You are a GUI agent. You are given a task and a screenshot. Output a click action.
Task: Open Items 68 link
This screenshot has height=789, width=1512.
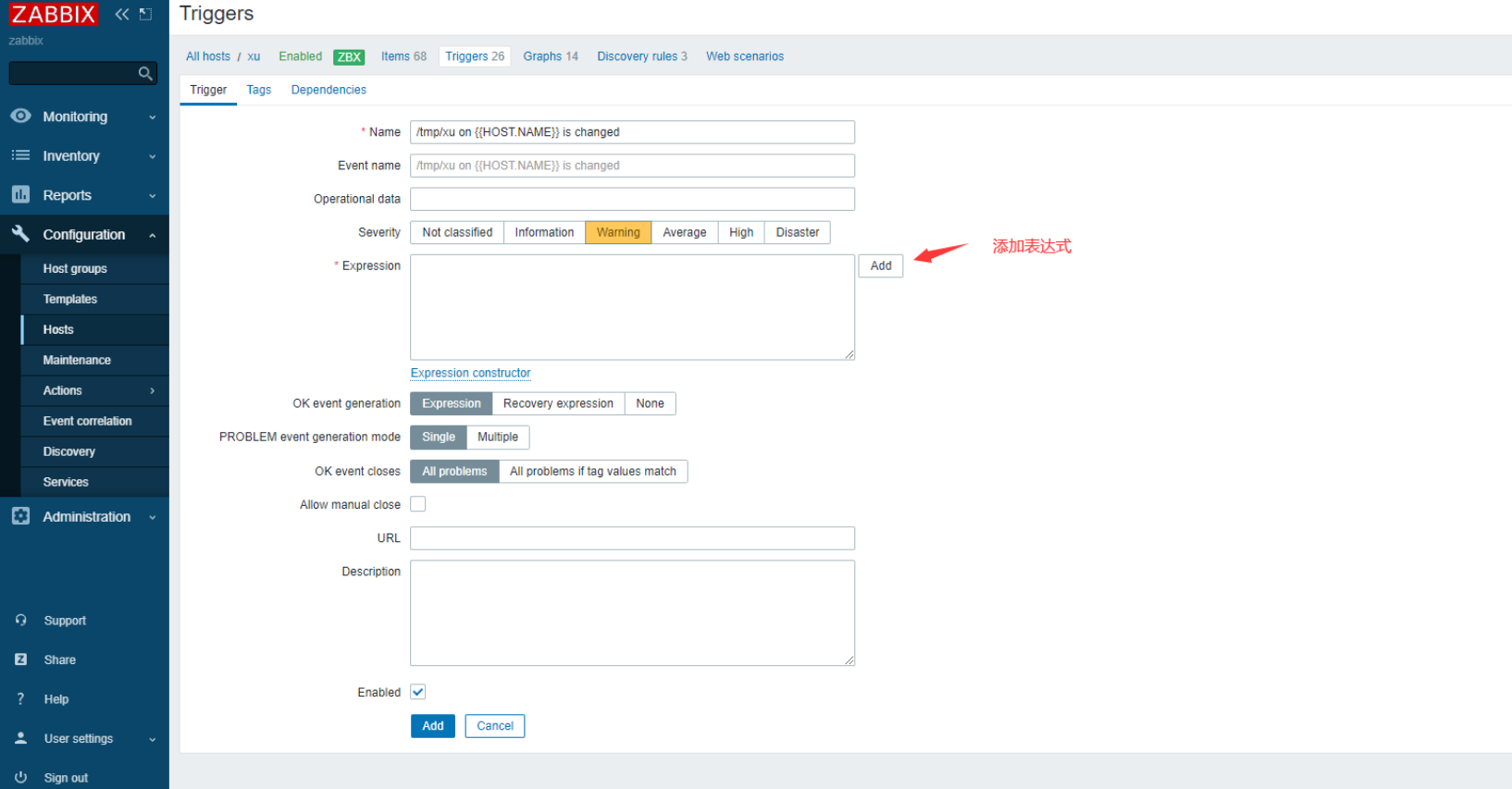[403, 56]
